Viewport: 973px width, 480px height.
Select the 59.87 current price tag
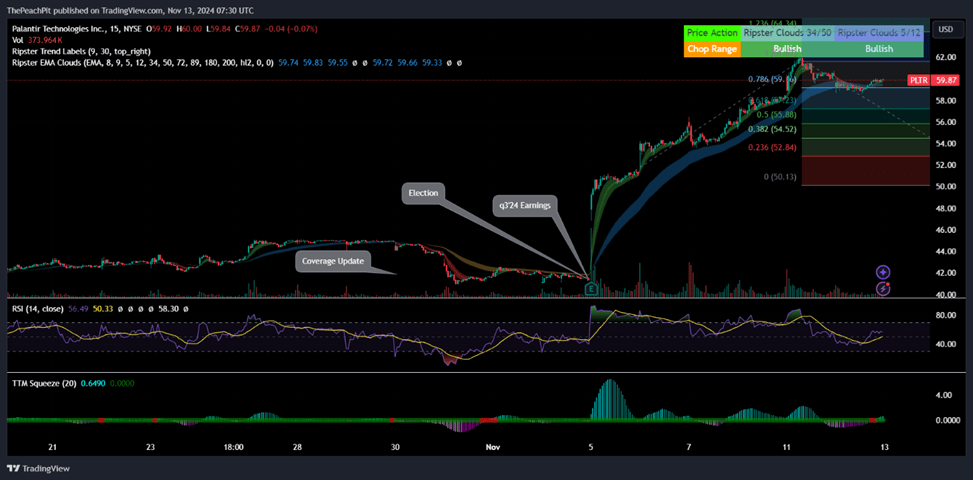point(945,80)
